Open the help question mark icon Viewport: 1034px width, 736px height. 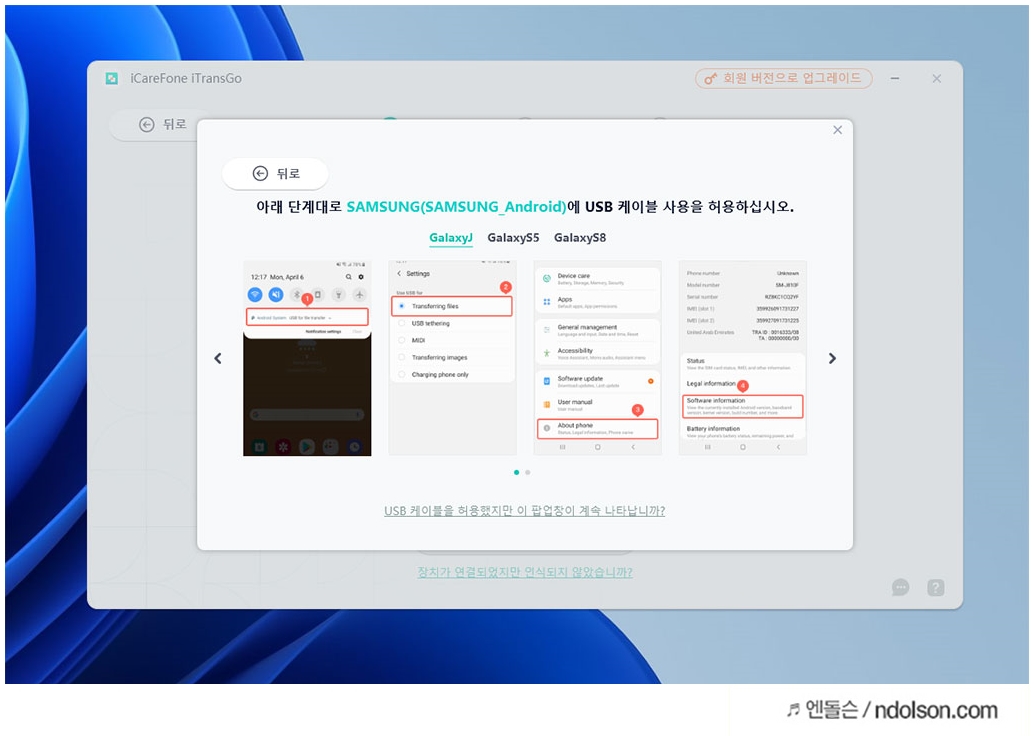pyautogui.click(x=936, y=587)
